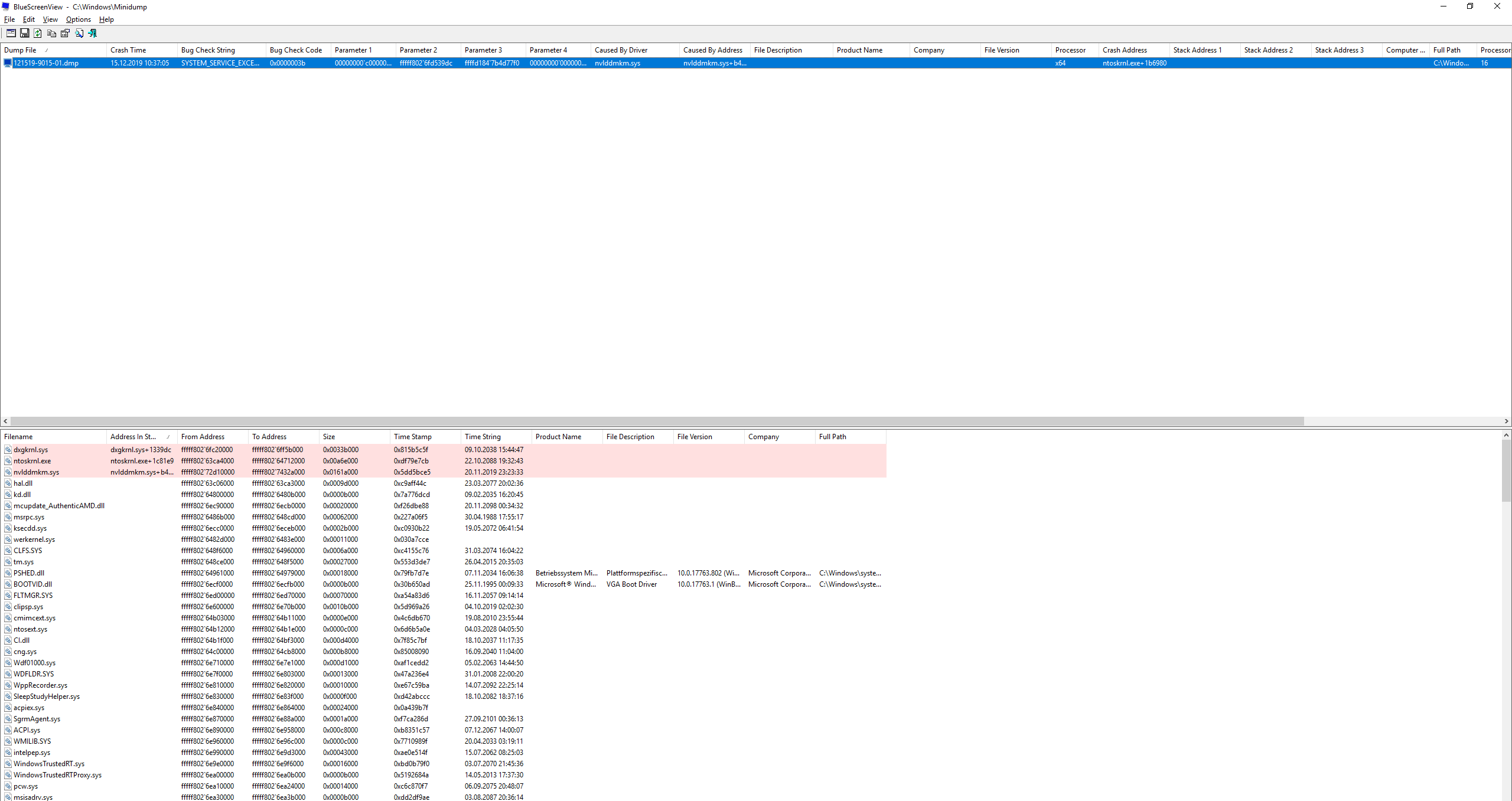
Task: Open the File menu
Action: coord(9,19)
